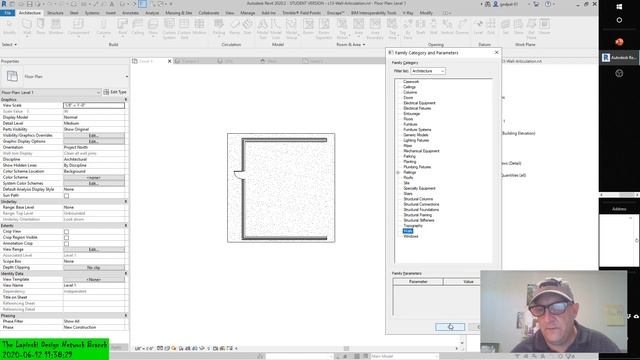The image size is (640, 360).
Task: Open the File menu tab
Action: [x=8, y=13]
